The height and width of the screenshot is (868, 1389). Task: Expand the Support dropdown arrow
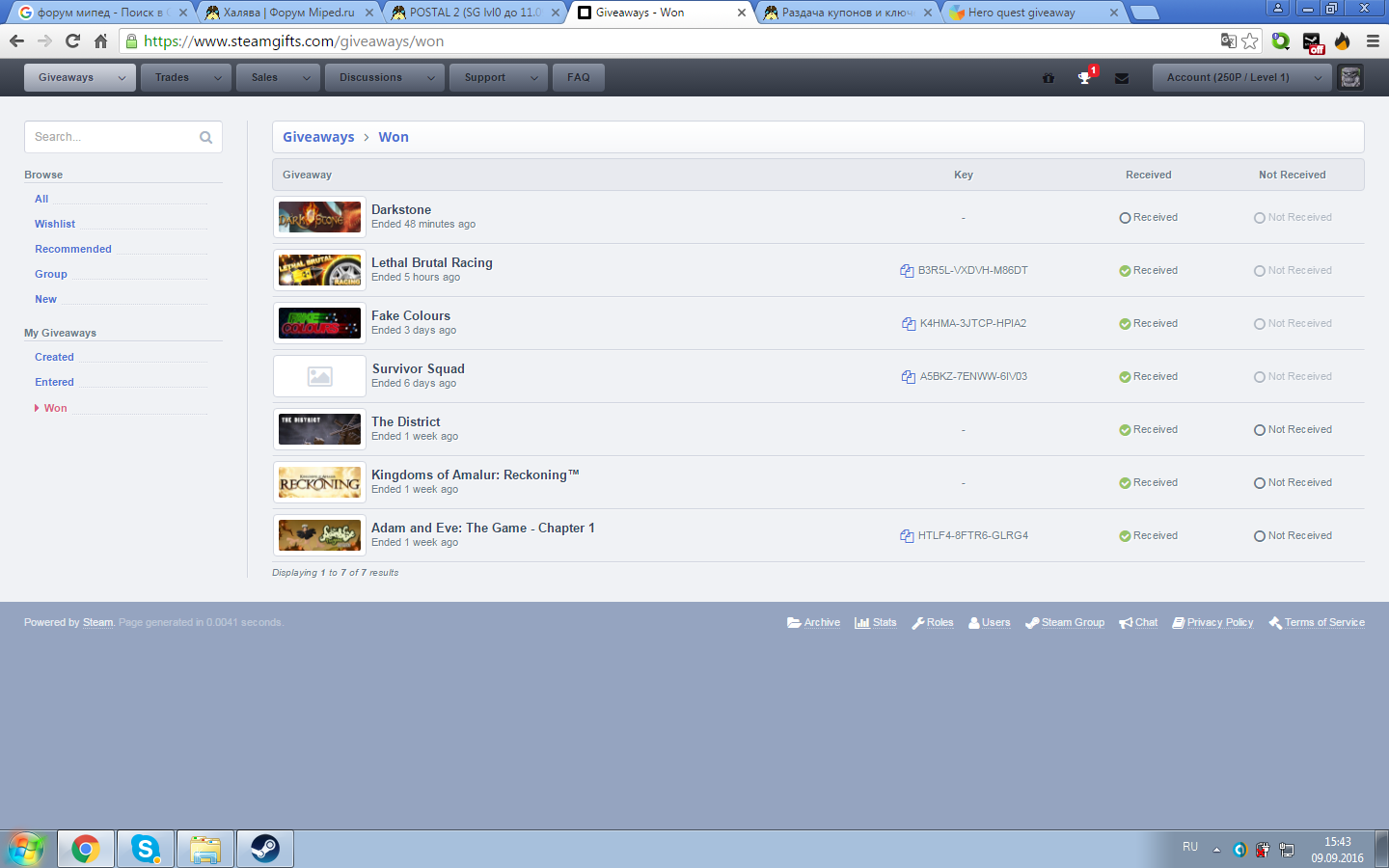[534, 78]
